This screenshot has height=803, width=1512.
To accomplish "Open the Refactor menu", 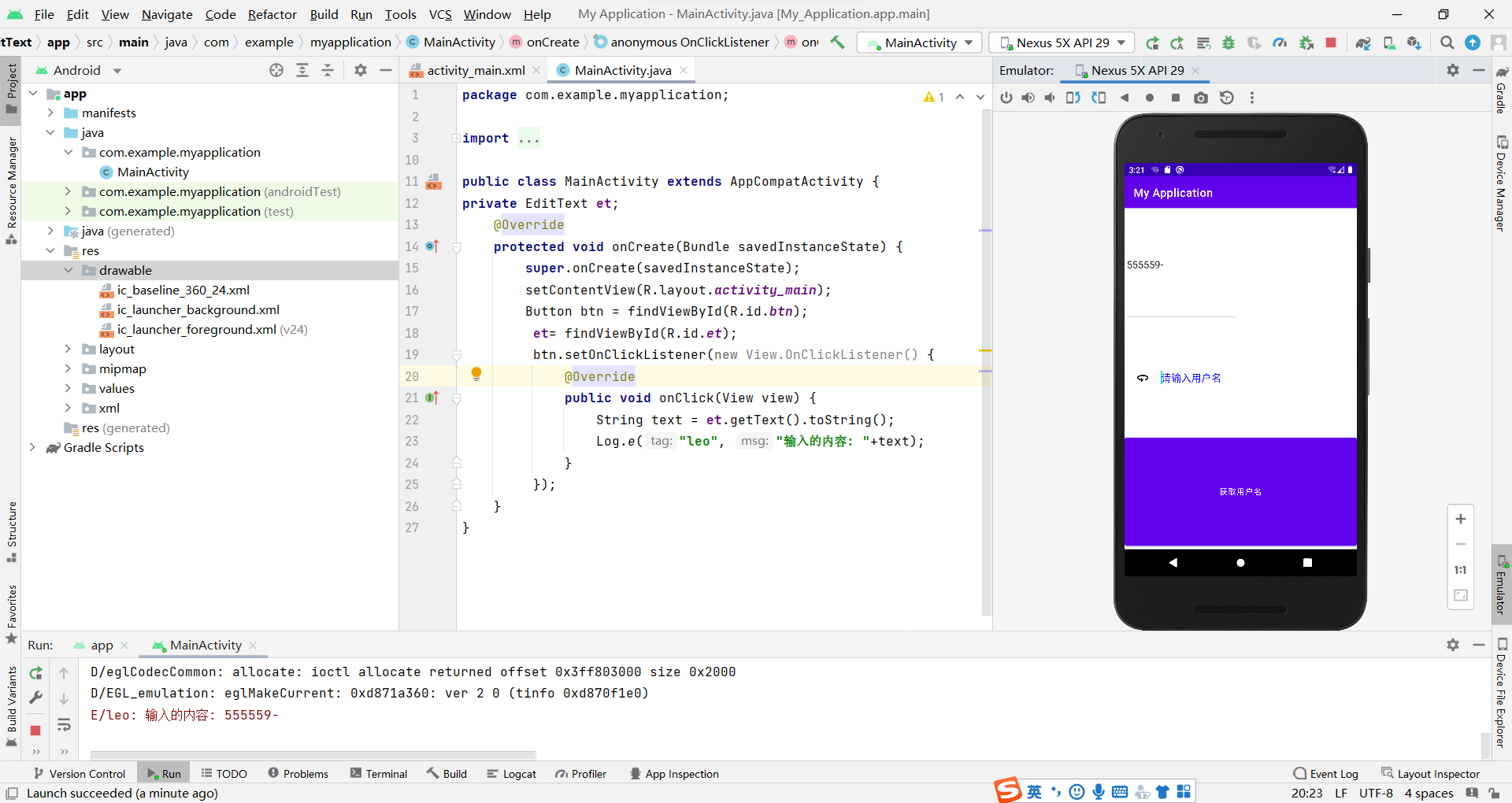I will tap(272, 14).
